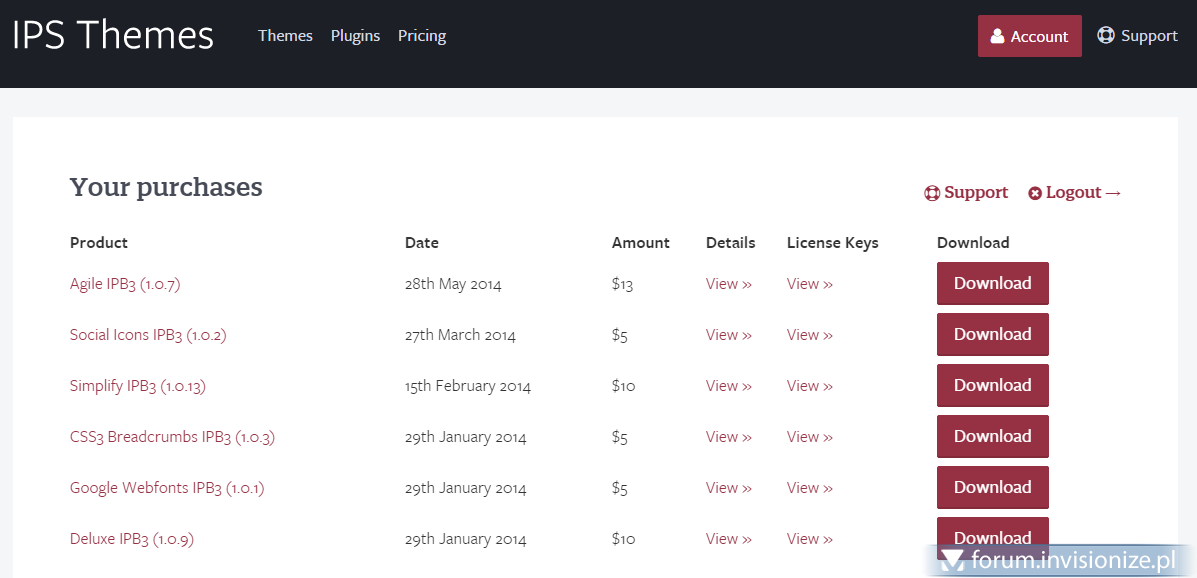Click the lifebuoy icon beside Support above the table
Viewport: 1197px width, 578px height.
[x=932, y=193]
